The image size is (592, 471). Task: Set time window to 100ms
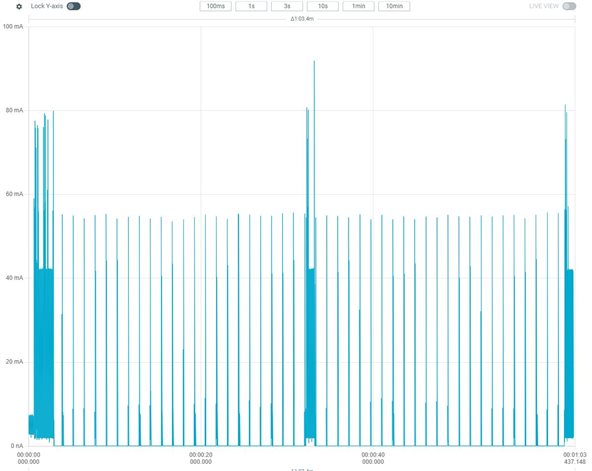point(216,6)
